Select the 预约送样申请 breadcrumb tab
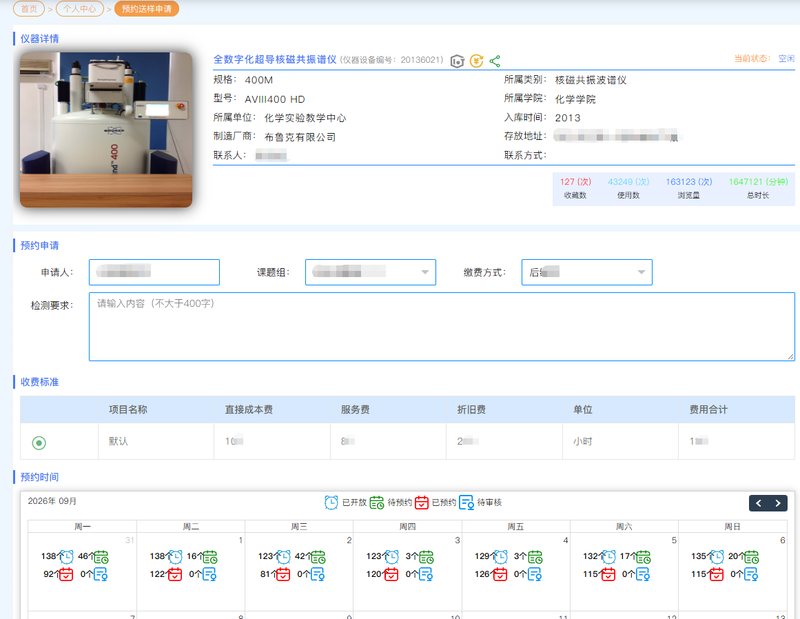The height and width of the screenshot is (619, 800). click(x=146, y=9)
